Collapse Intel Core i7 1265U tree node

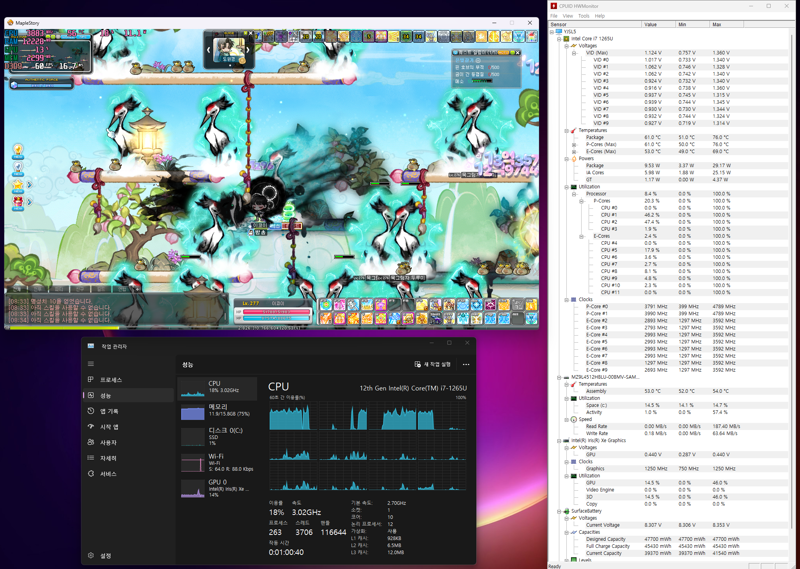559,39
